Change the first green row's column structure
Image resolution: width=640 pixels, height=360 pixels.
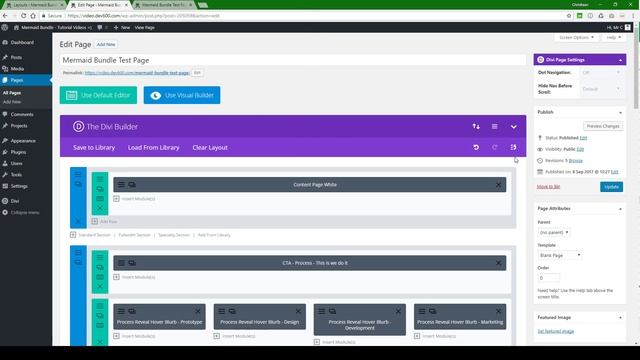point(100,199)
